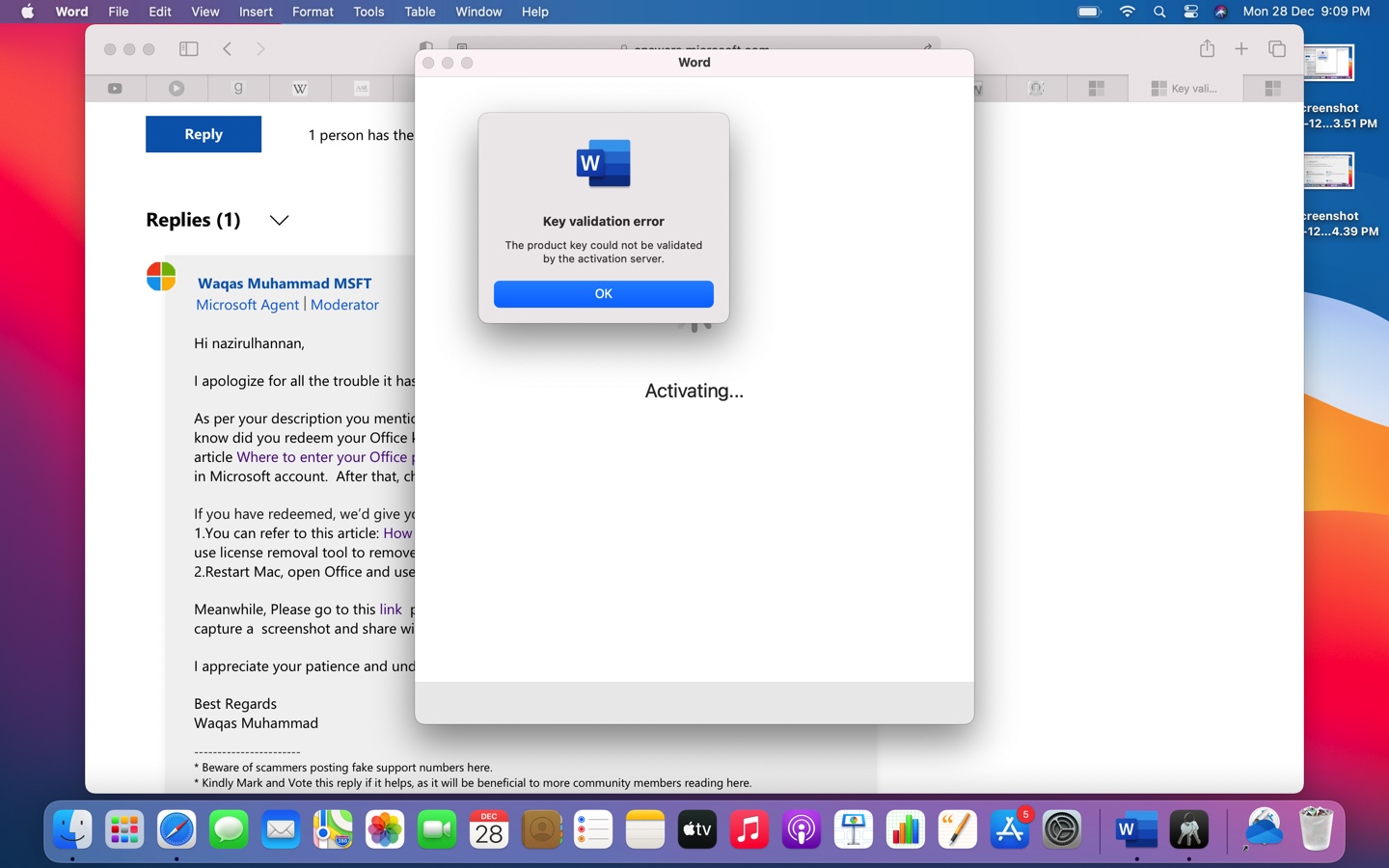Viewport: 1389px width, 868px height.
Task: Click the 'link' hyperlink after 'go to this'
Action: point(391,610)
